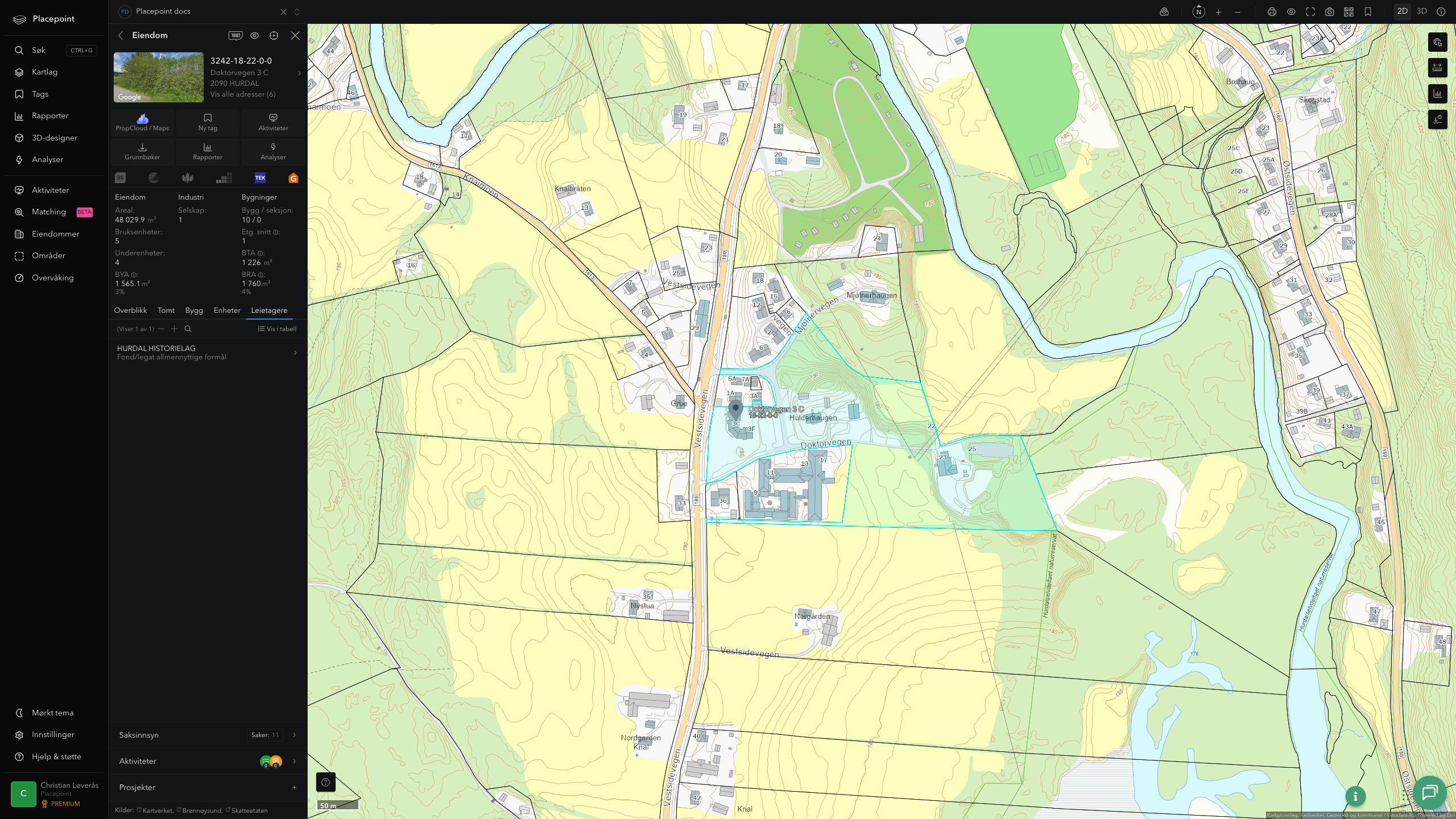Open the orange G house source icon
1456x819 pixels.
[293, 178]
